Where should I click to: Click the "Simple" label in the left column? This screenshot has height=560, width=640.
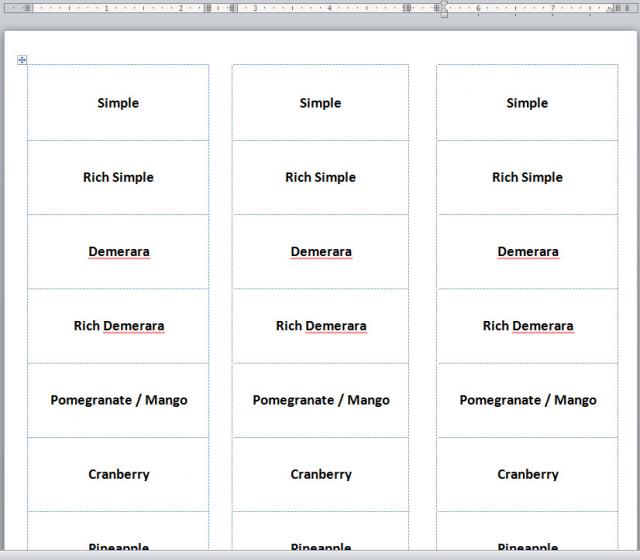coord(118,103)
